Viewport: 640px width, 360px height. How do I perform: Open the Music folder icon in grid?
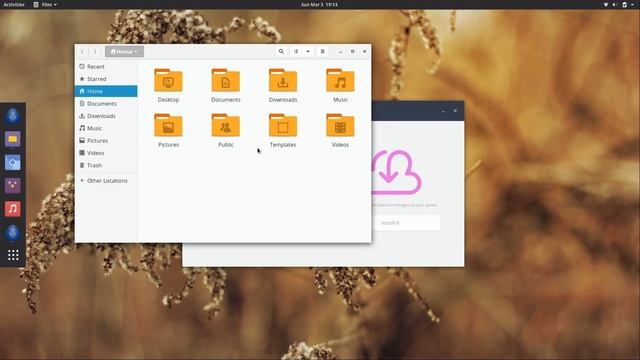click(340, 81)
